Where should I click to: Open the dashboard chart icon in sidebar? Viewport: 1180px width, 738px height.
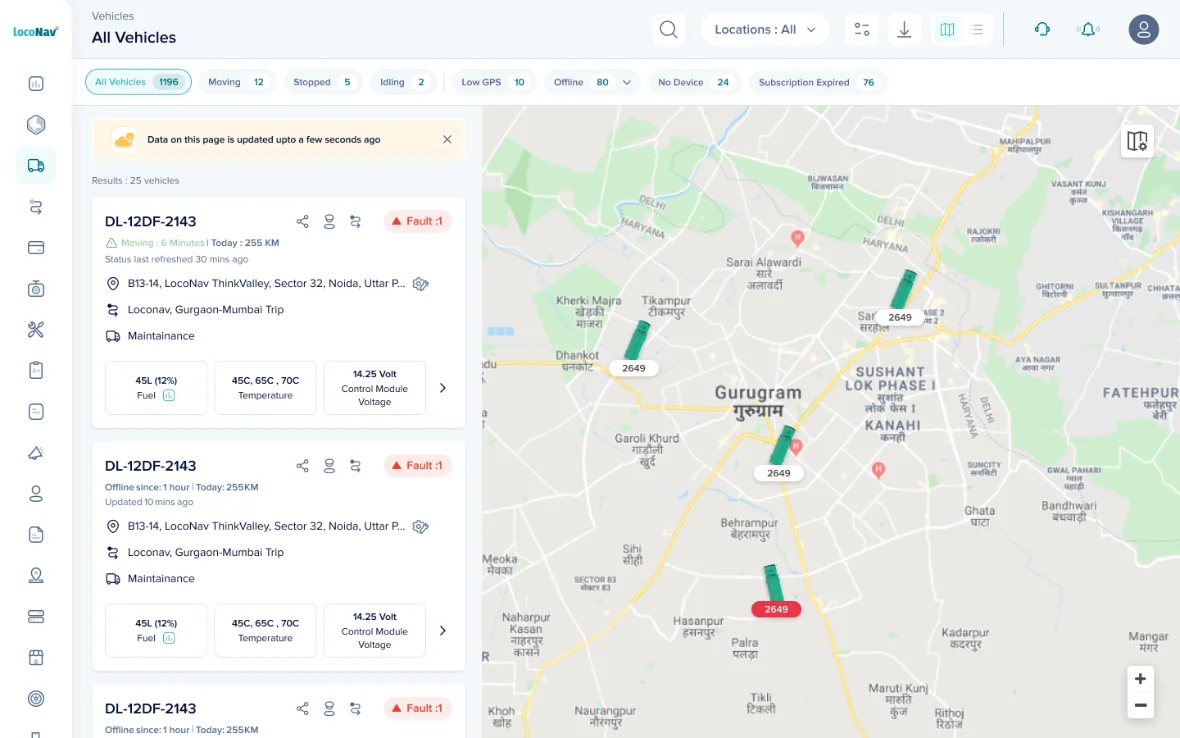coord(36,84)
